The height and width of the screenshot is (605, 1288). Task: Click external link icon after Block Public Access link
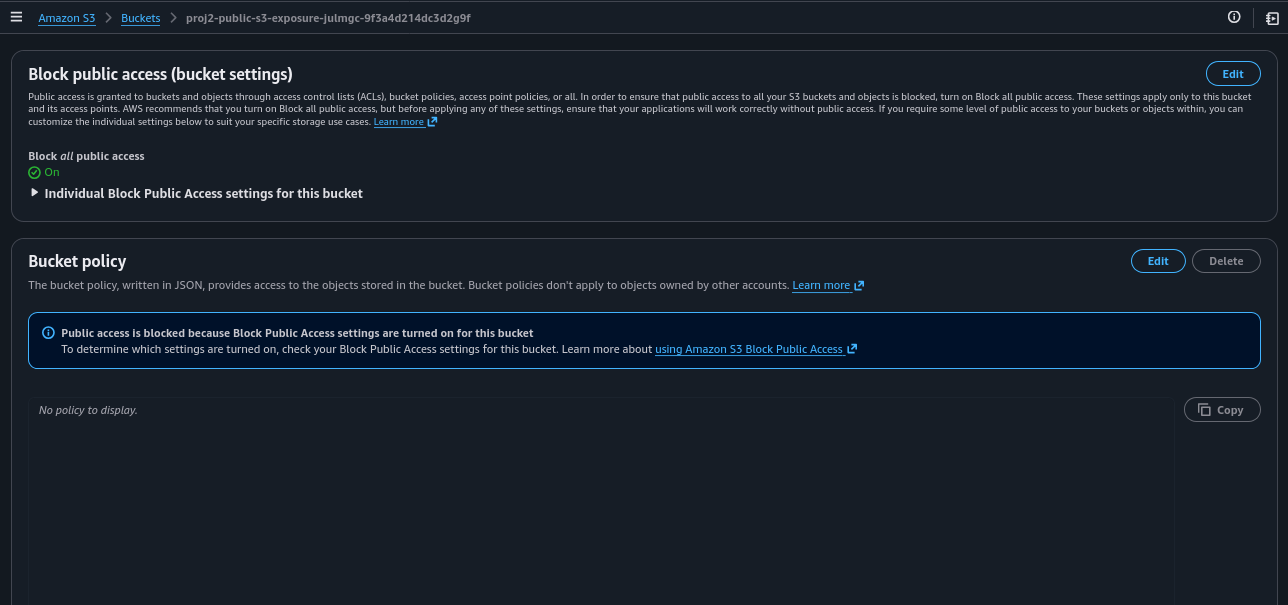tap(852, 349)
